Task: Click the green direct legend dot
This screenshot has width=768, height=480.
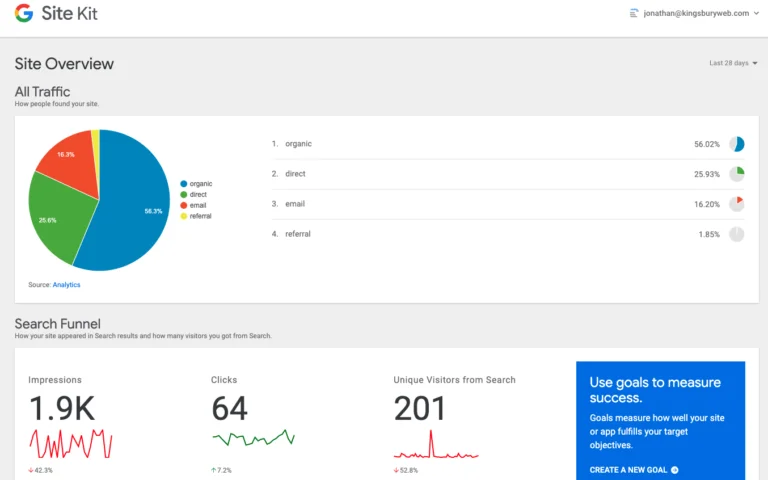Action: click(184, 194)
